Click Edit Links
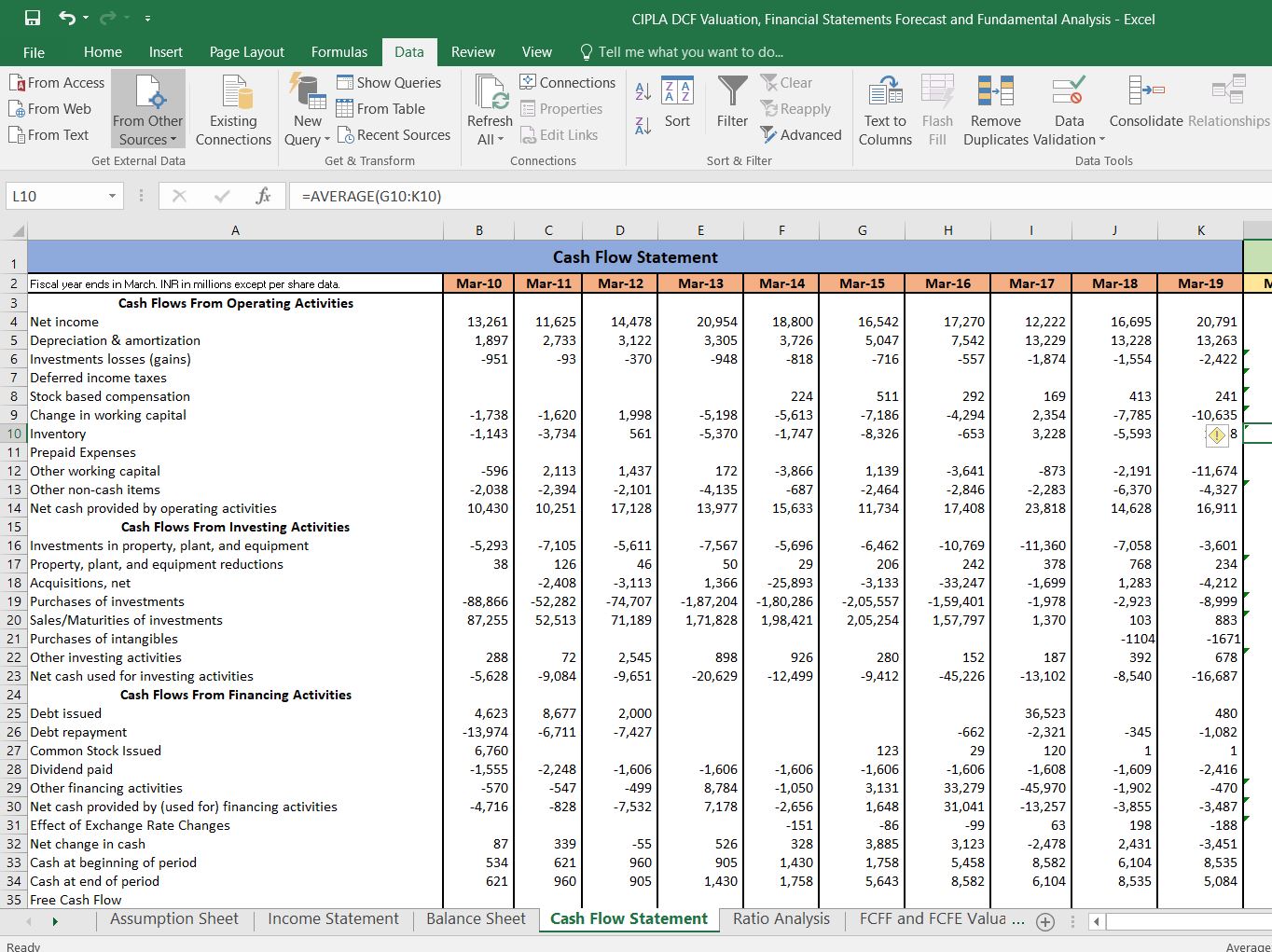The image size is (1272, 952). (559, 134)
